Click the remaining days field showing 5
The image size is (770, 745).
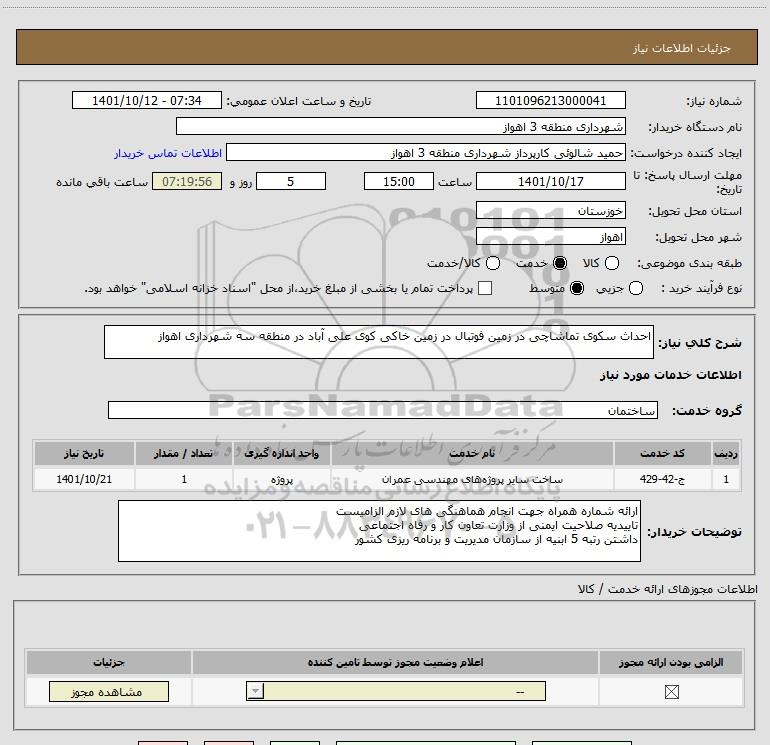click(291, 181)
